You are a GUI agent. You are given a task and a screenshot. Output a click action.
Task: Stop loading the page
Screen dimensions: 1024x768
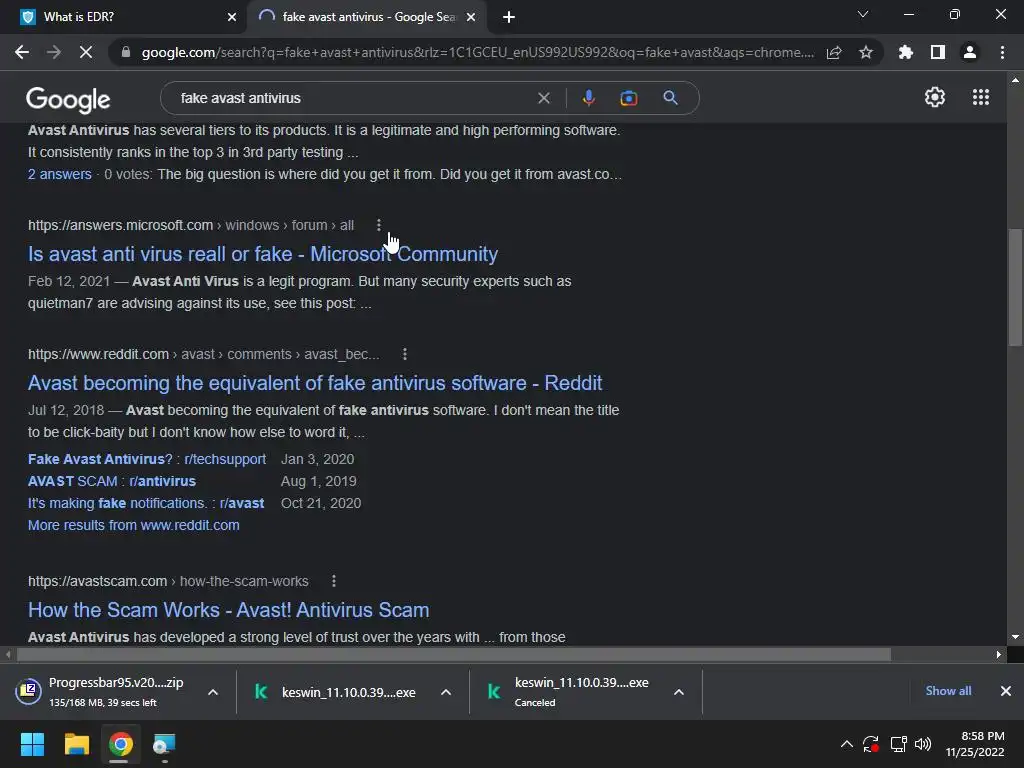click(86, 52)
